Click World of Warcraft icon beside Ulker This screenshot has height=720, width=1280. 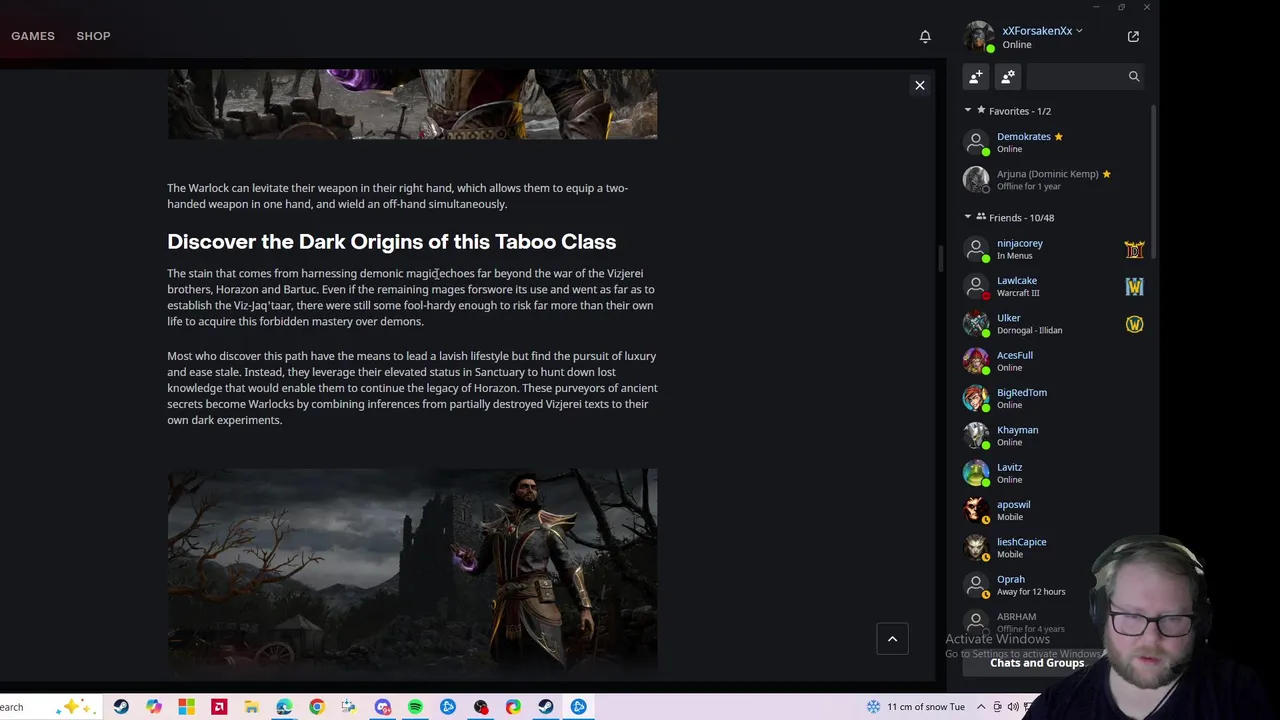point(1134,324)
